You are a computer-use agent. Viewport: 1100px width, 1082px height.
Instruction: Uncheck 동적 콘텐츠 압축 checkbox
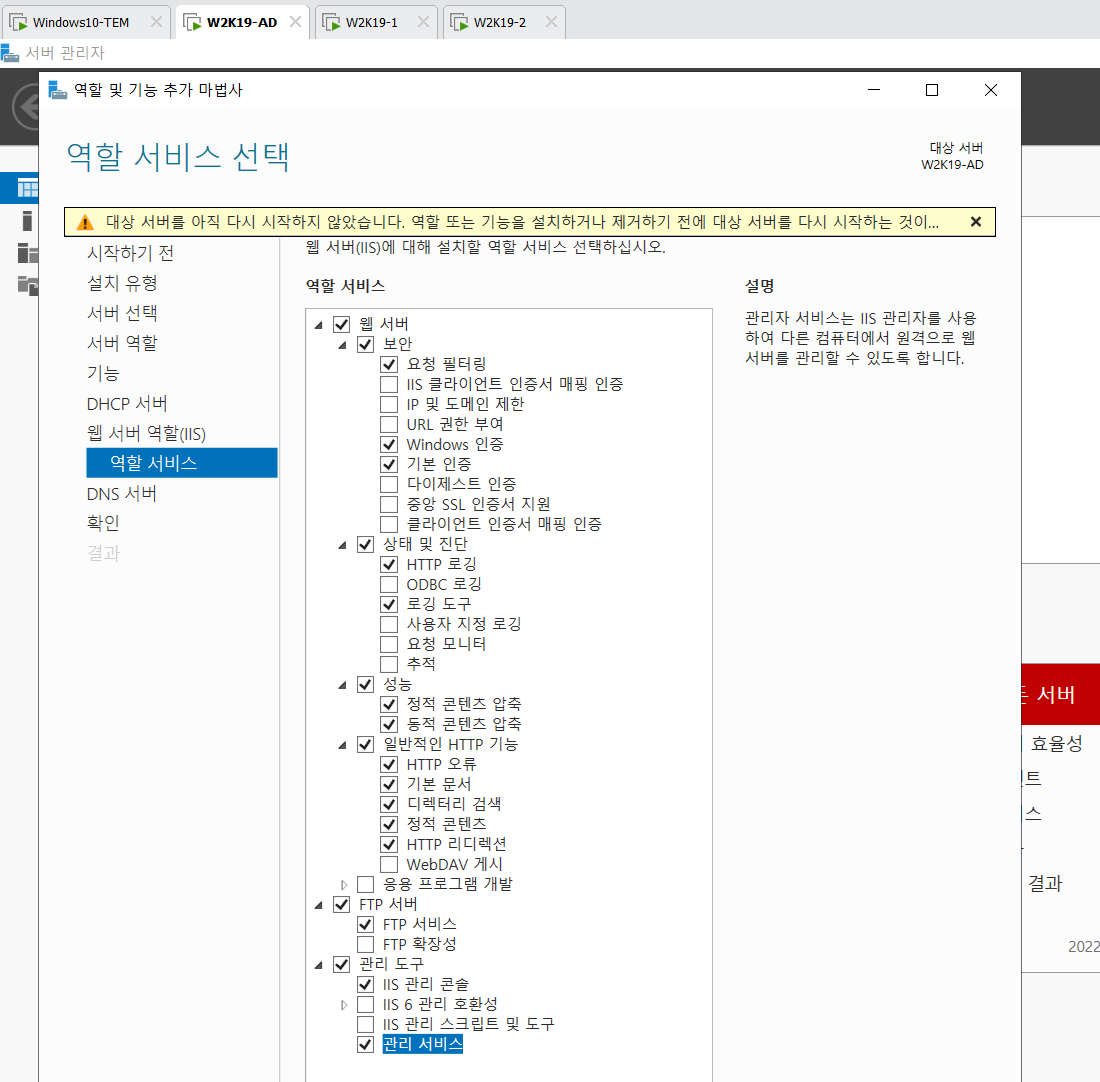pyautogui.click(x=389, y=724)
